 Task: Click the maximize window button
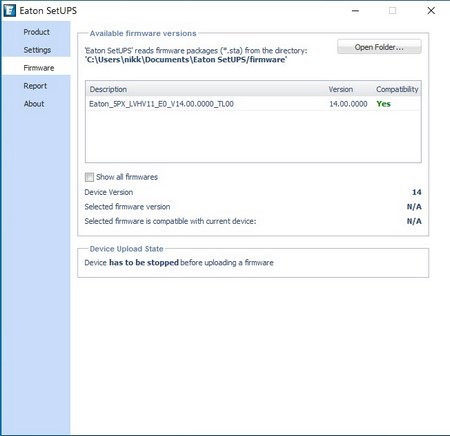click(392, 11)
